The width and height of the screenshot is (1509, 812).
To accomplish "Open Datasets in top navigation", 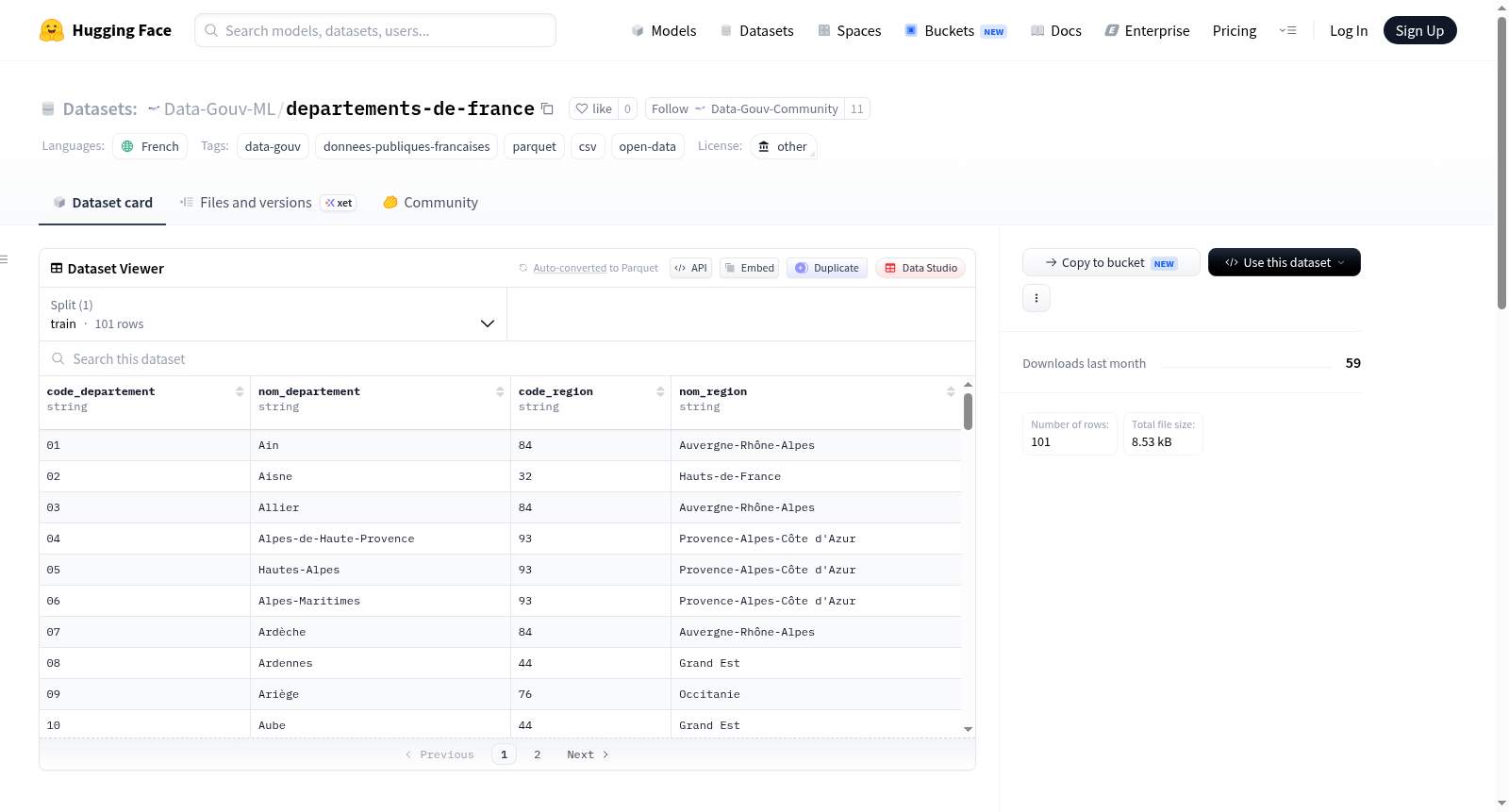I will 756,30.
